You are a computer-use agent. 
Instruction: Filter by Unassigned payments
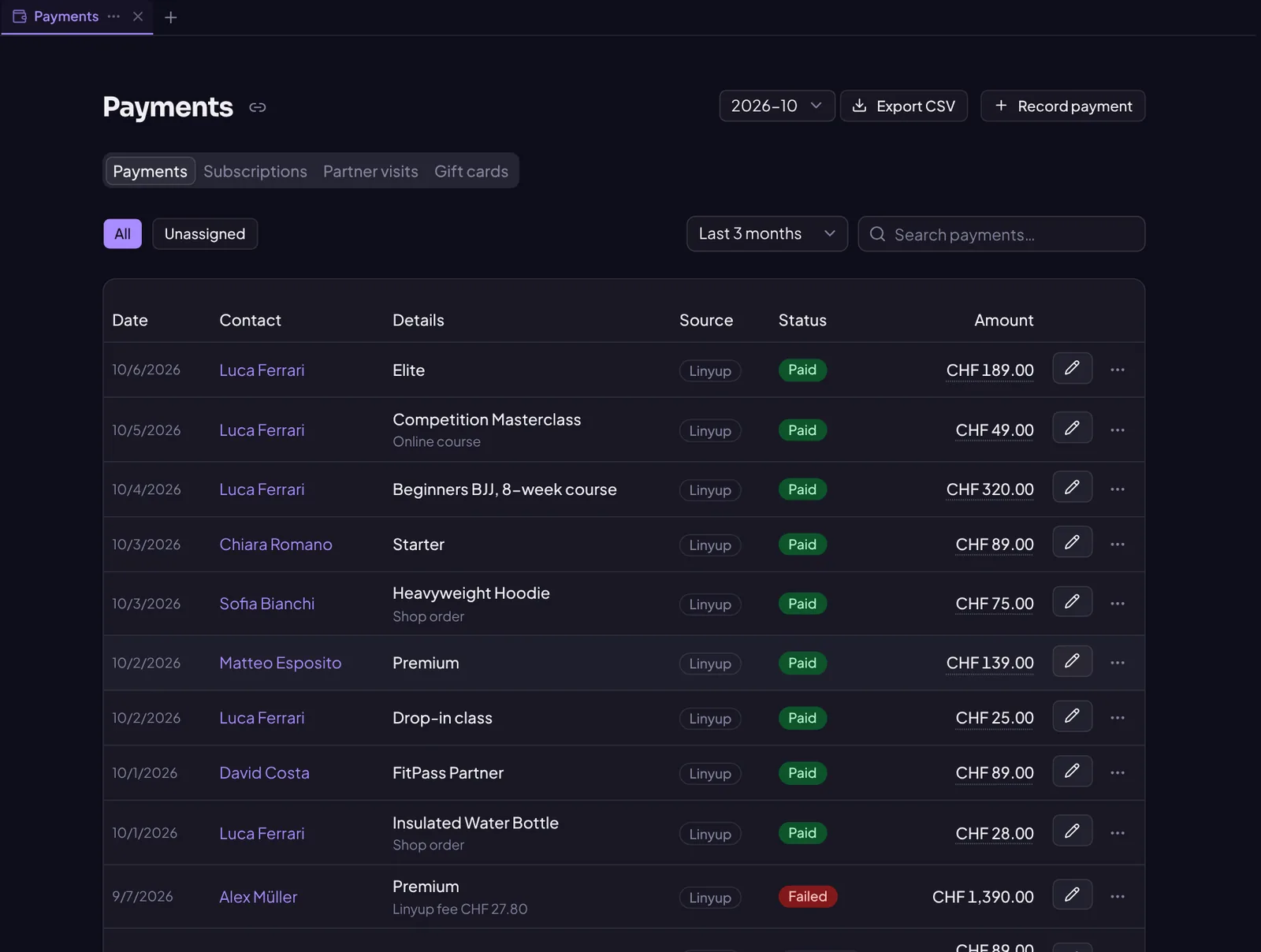(205, 234)
